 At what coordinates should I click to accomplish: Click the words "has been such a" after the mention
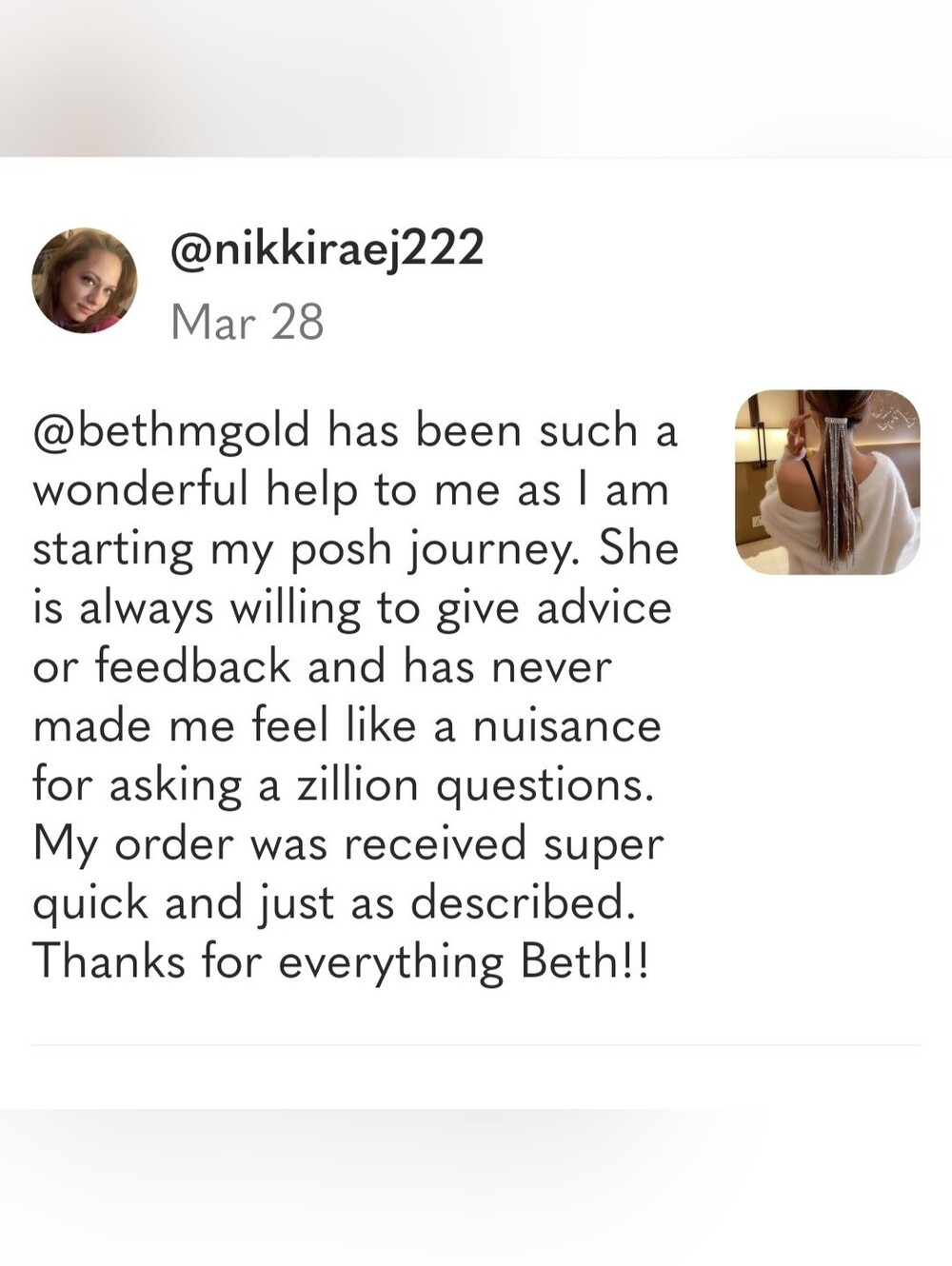pos(503,431)
